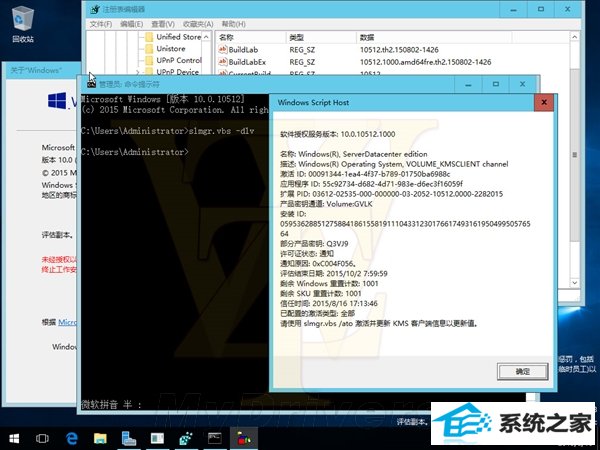Viewport: 600px width, 450px height.
Task: Click the Registry values vertical scrollbar thumb
Action: [574, 155]
